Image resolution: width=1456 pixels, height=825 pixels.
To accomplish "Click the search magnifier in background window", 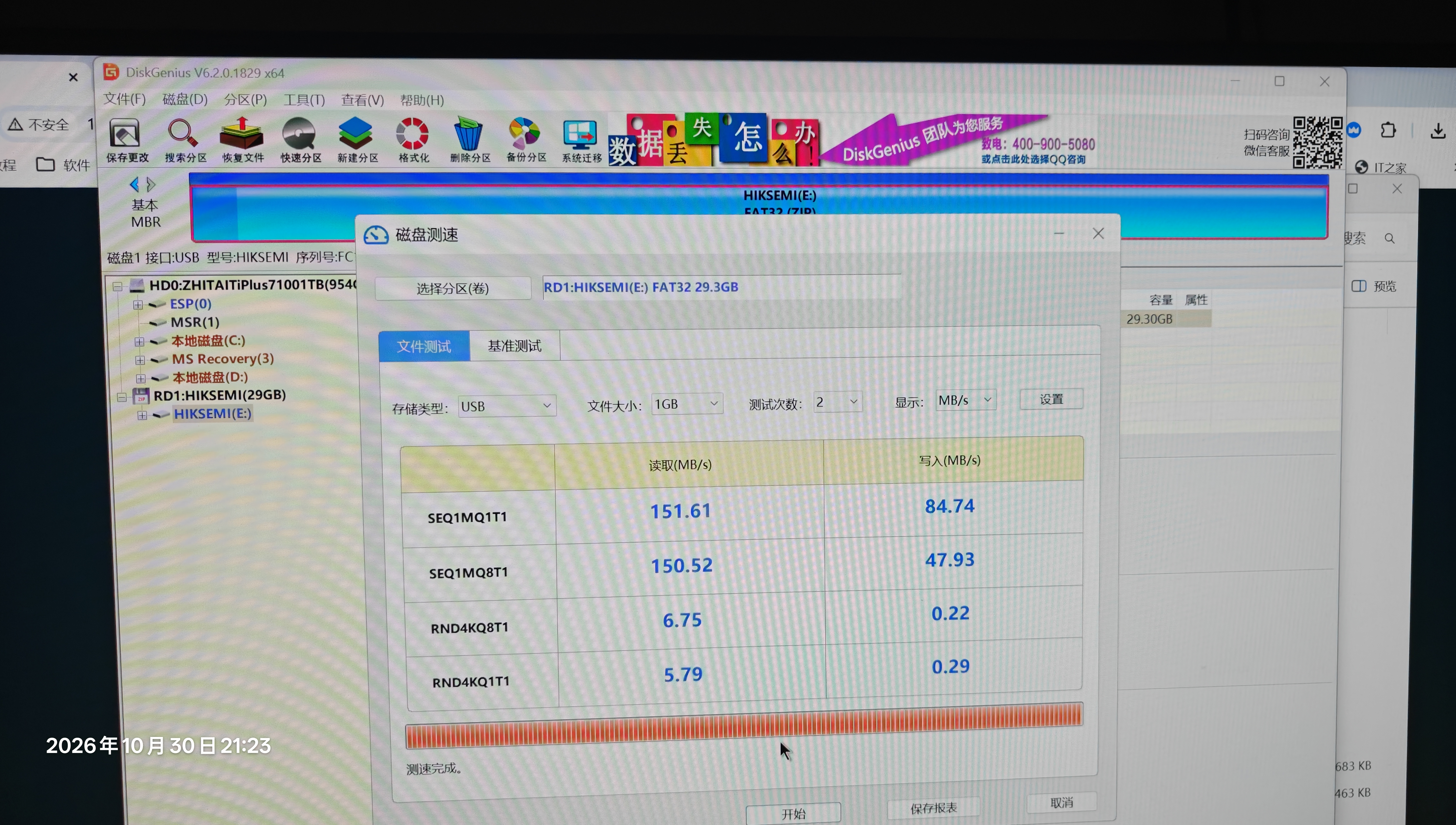I will (x=1389, y=238).
